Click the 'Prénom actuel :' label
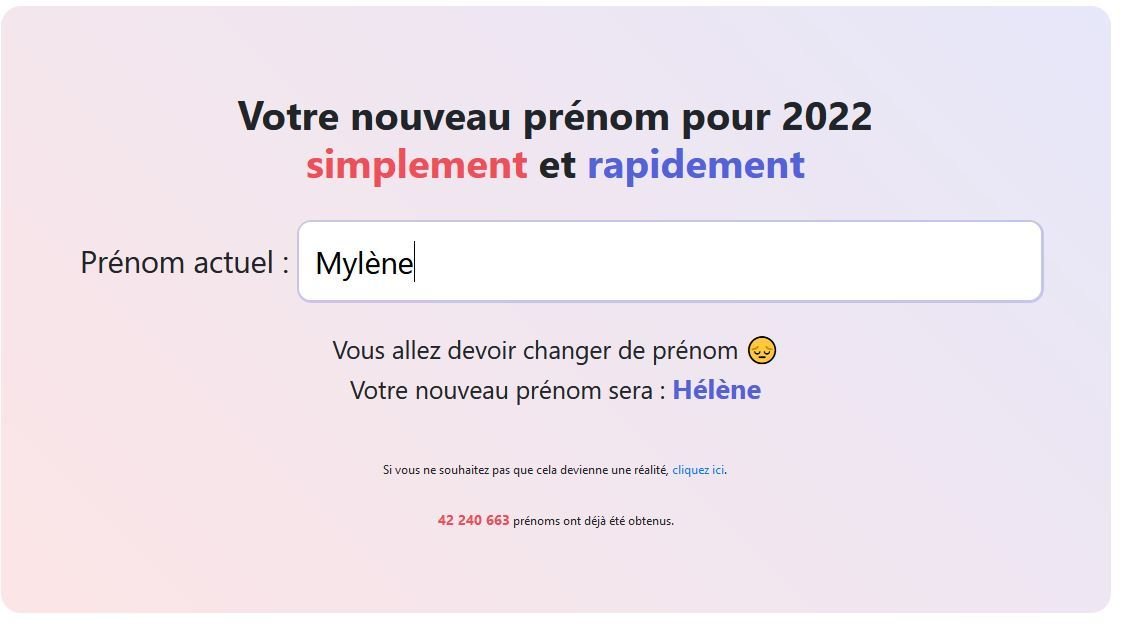The image size is (1122, 624). (x=185, y=262)
